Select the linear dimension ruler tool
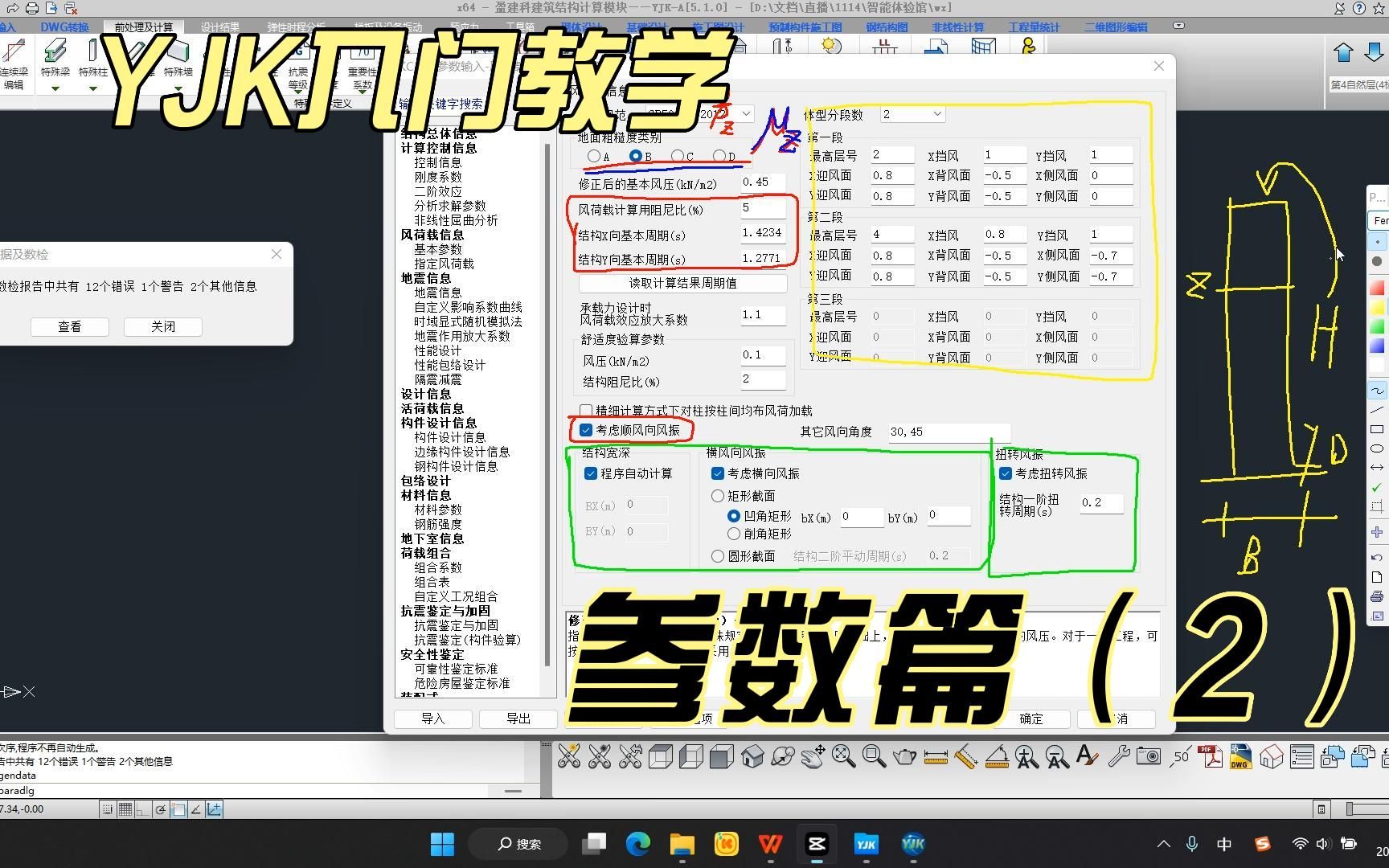The width and height of the screenshot is (1389, 868). coord(936,756)
